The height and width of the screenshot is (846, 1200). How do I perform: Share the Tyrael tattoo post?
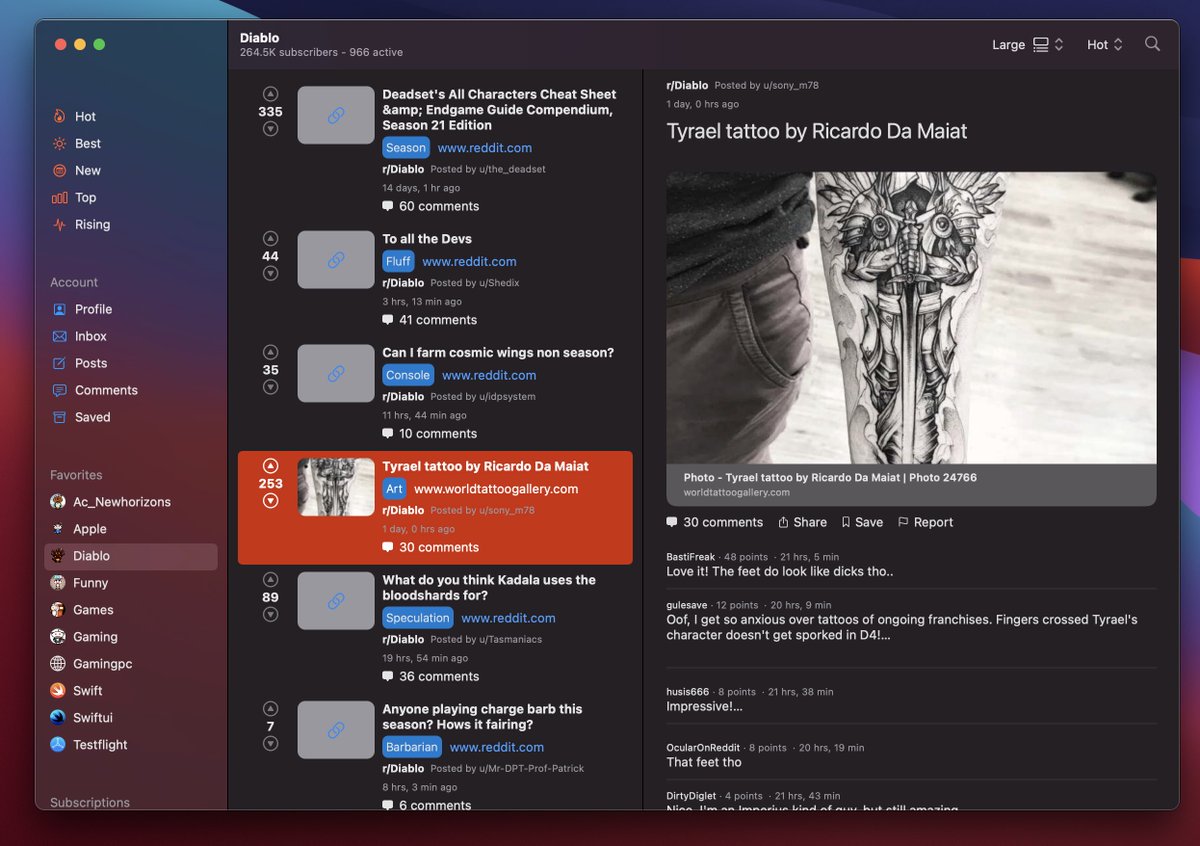coord(802,522)
